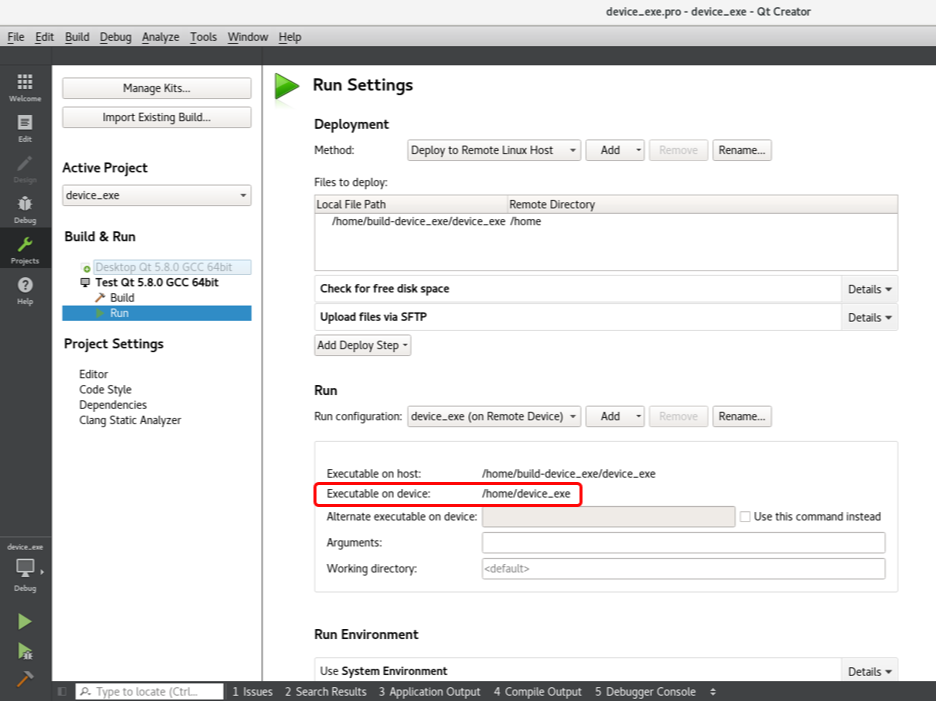Select Build under Test Qt kit

click(122, 297)
